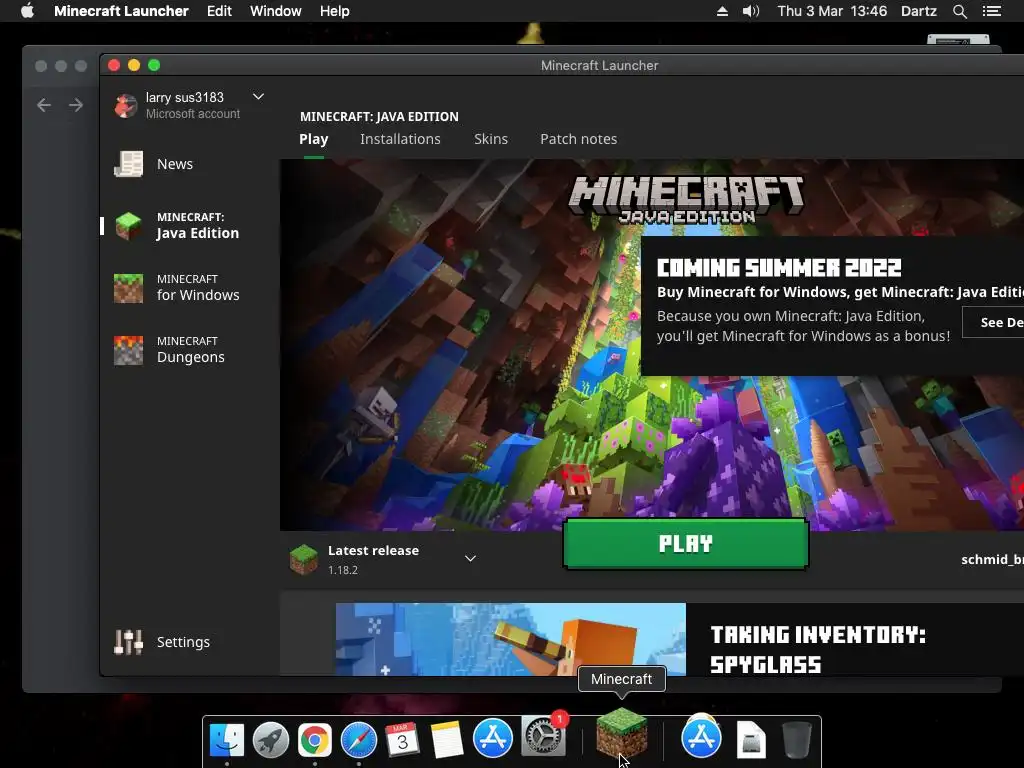This screenshot has width=1024, height=768.
Task: Open Taking Inventory: Spyglass headline
Action: (x=818, y=649)
